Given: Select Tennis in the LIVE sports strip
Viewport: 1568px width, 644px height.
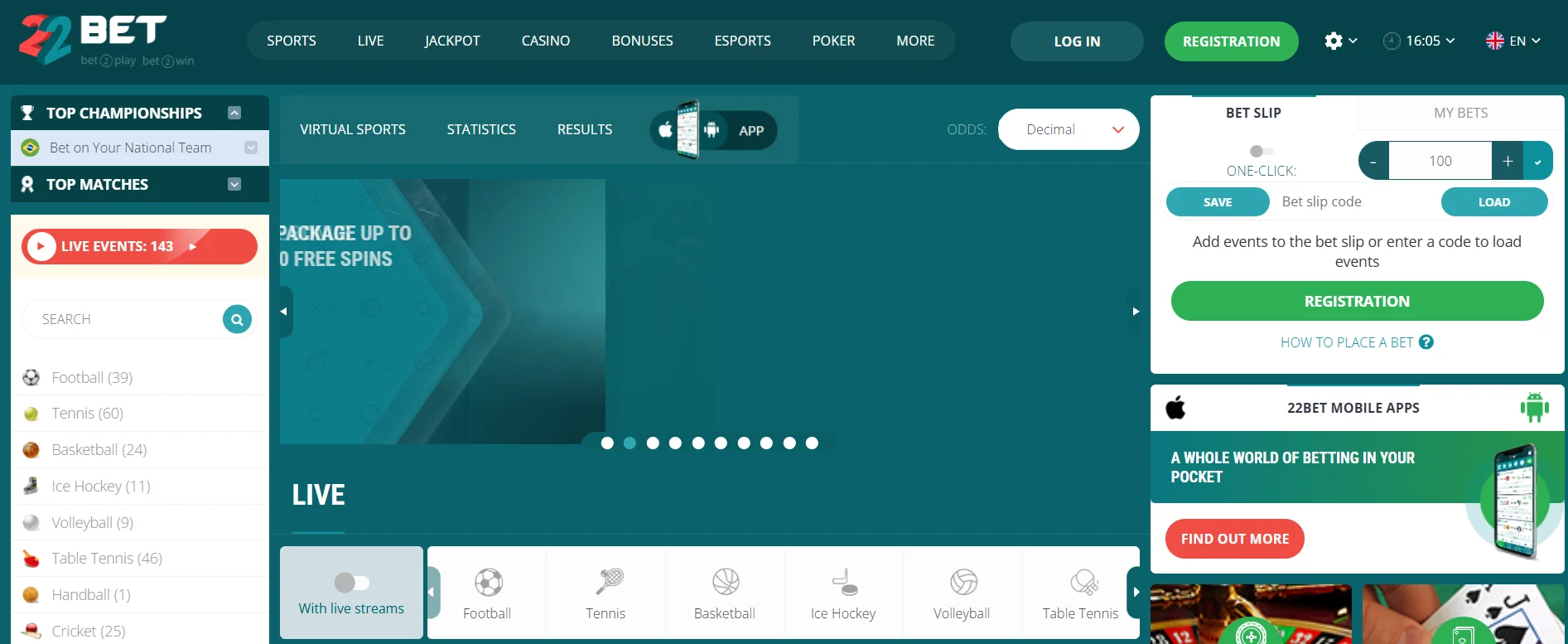Looking at the screenshot, I should click(x=605, y=593).
